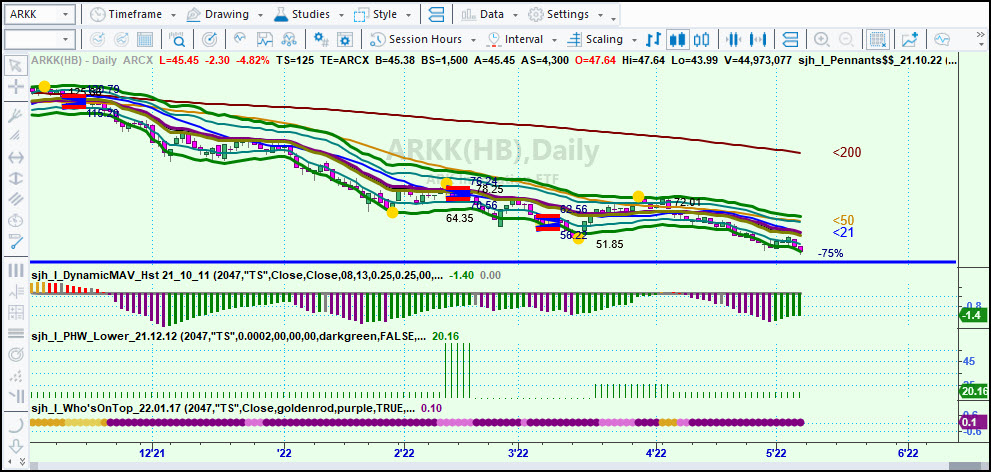Expand the Settings dropdown arrow
The width and height of the screenshot is (991, 472).
click(600, 15)
